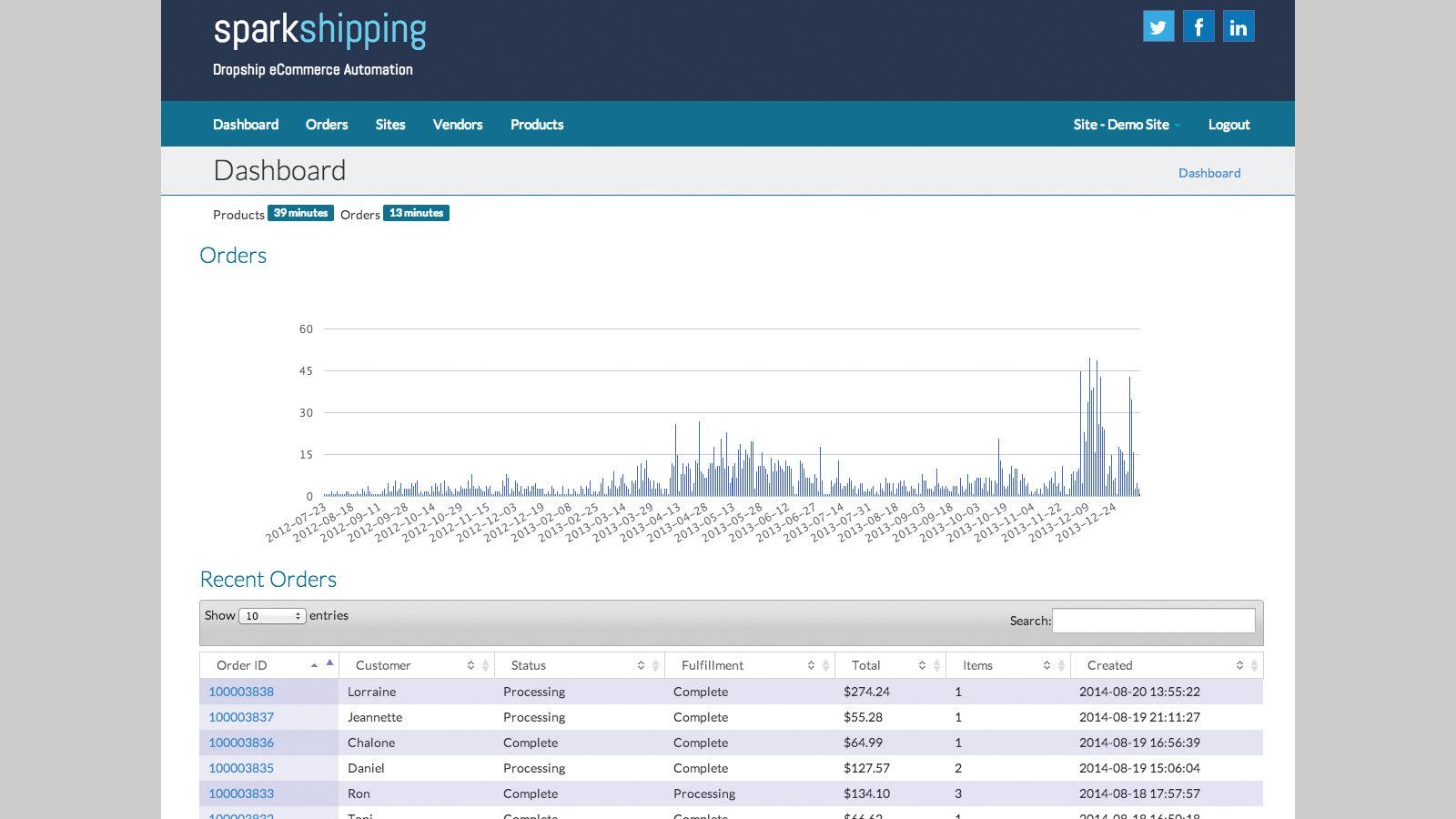Open the Show entries count dropdown

click(271, 616)
